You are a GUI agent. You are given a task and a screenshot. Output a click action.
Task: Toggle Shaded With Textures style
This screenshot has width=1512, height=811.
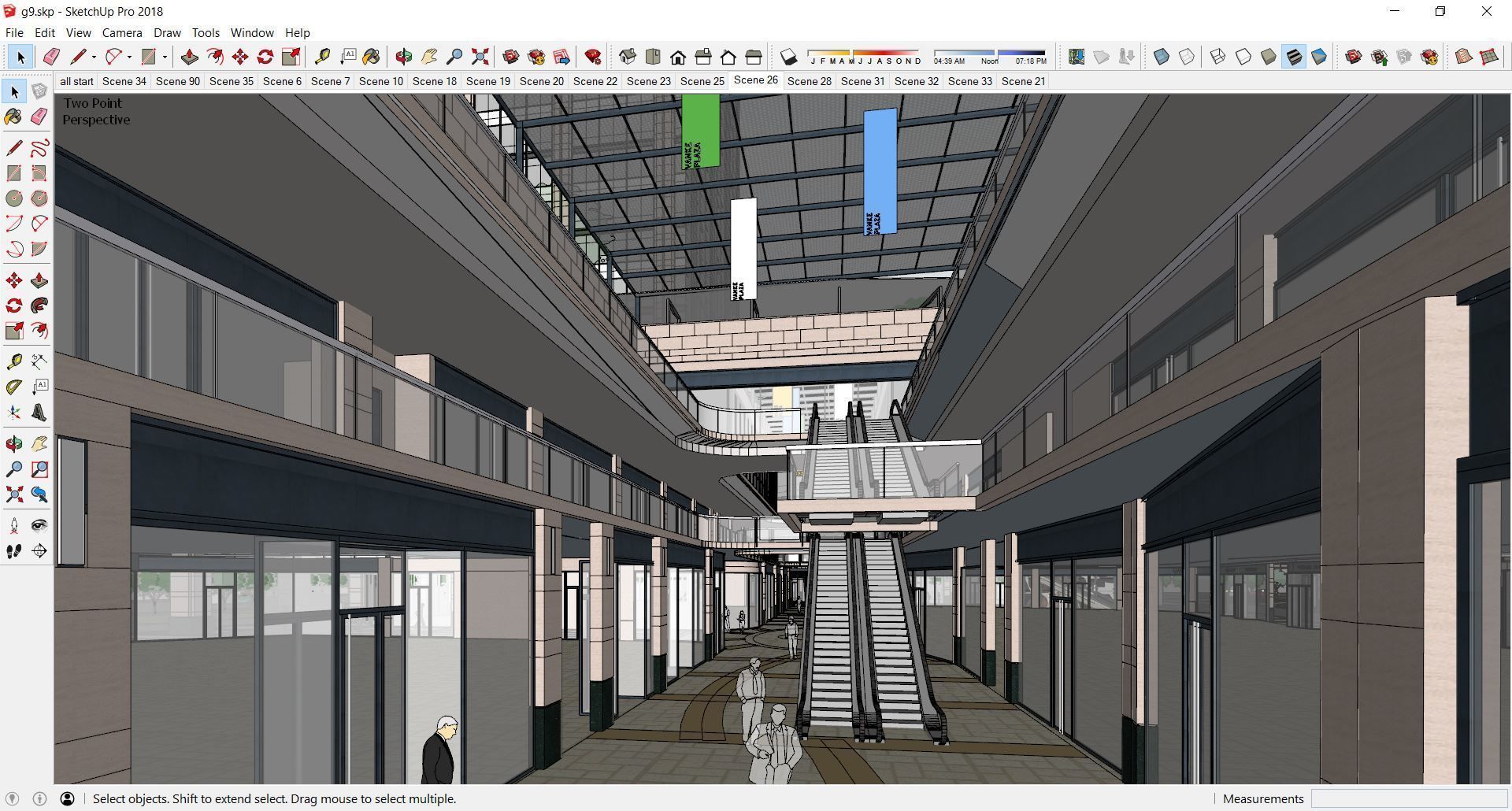point(1294,57)
